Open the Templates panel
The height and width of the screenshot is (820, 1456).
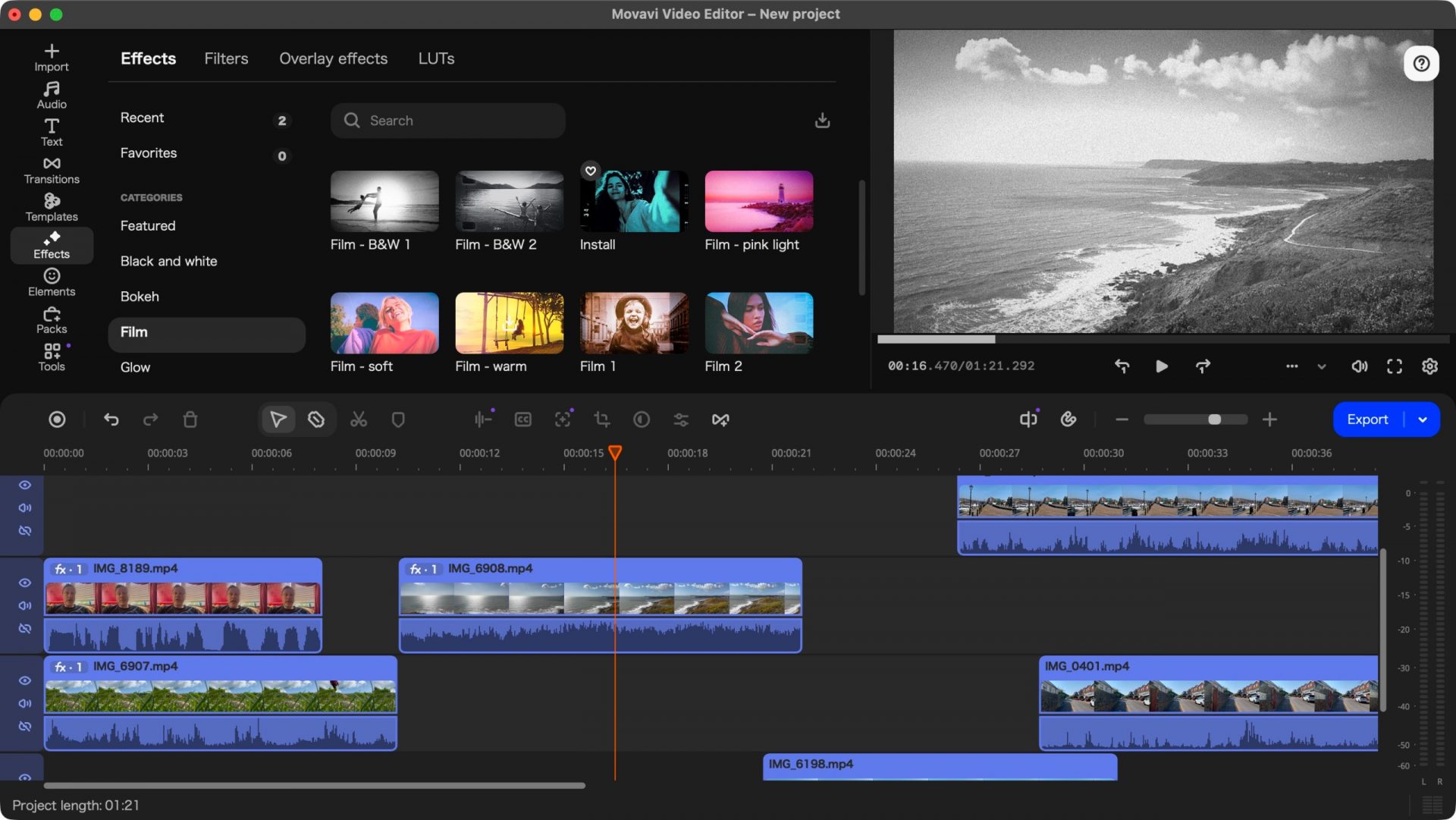[52, 207]
